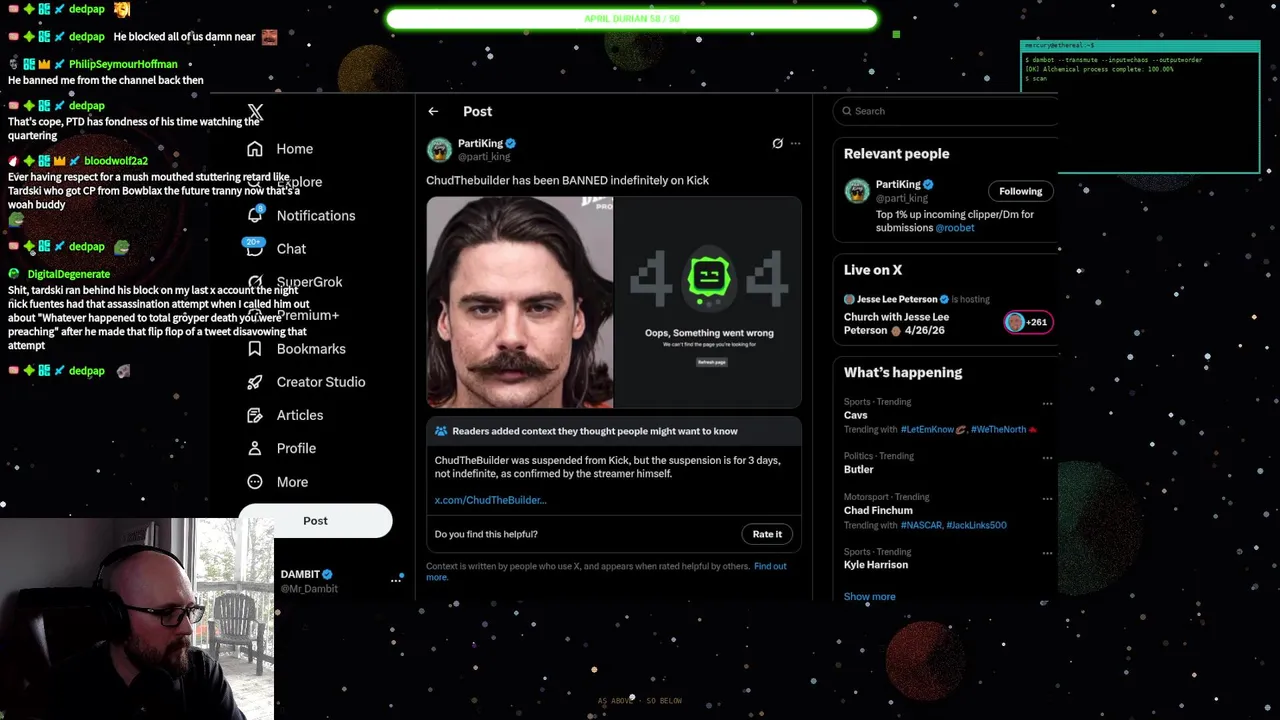Open the mugshot photo in the post
This screenshot has width=1280, height=720.
coord(520,302)
